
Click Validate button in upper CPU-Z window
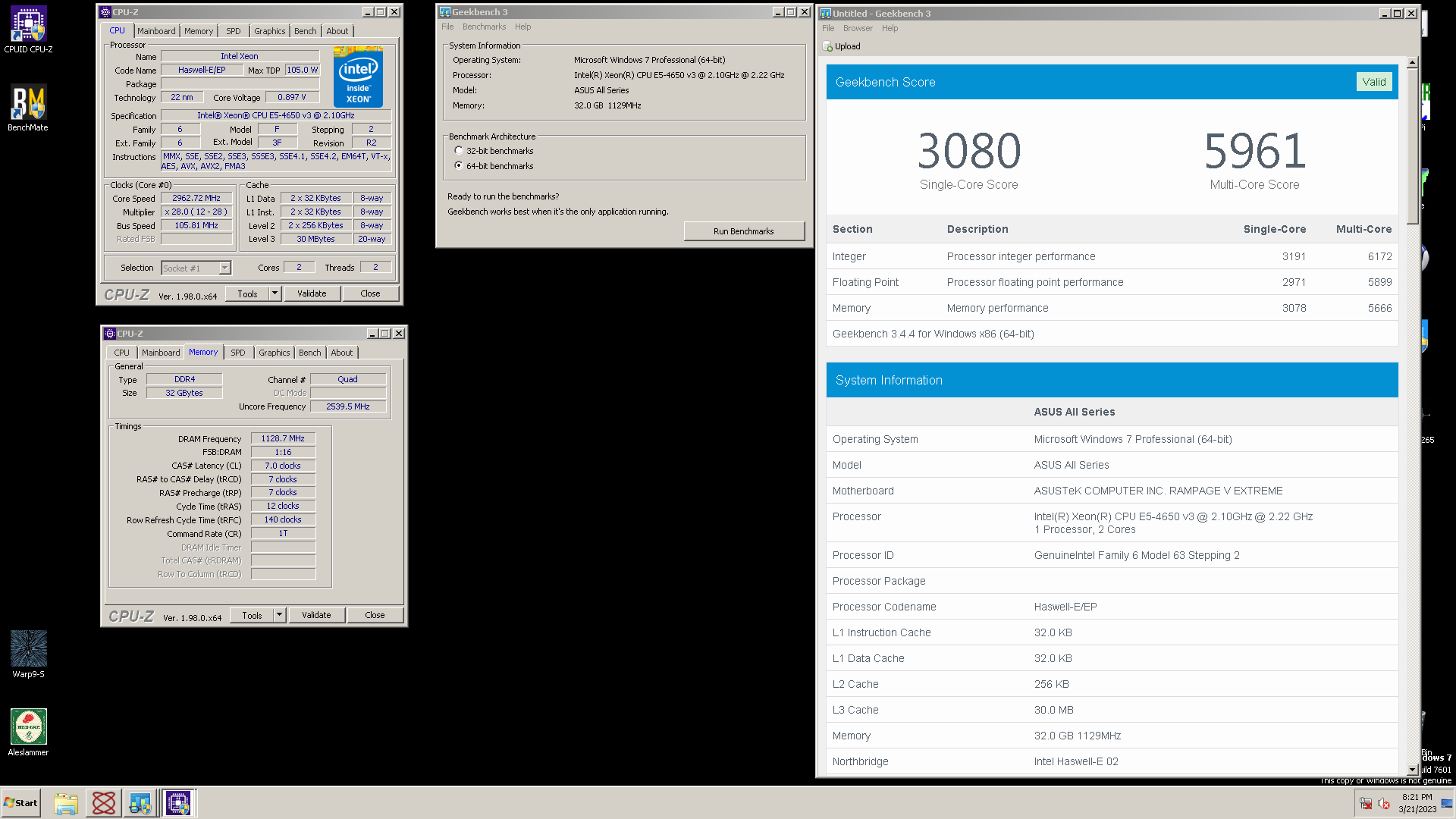312,293
